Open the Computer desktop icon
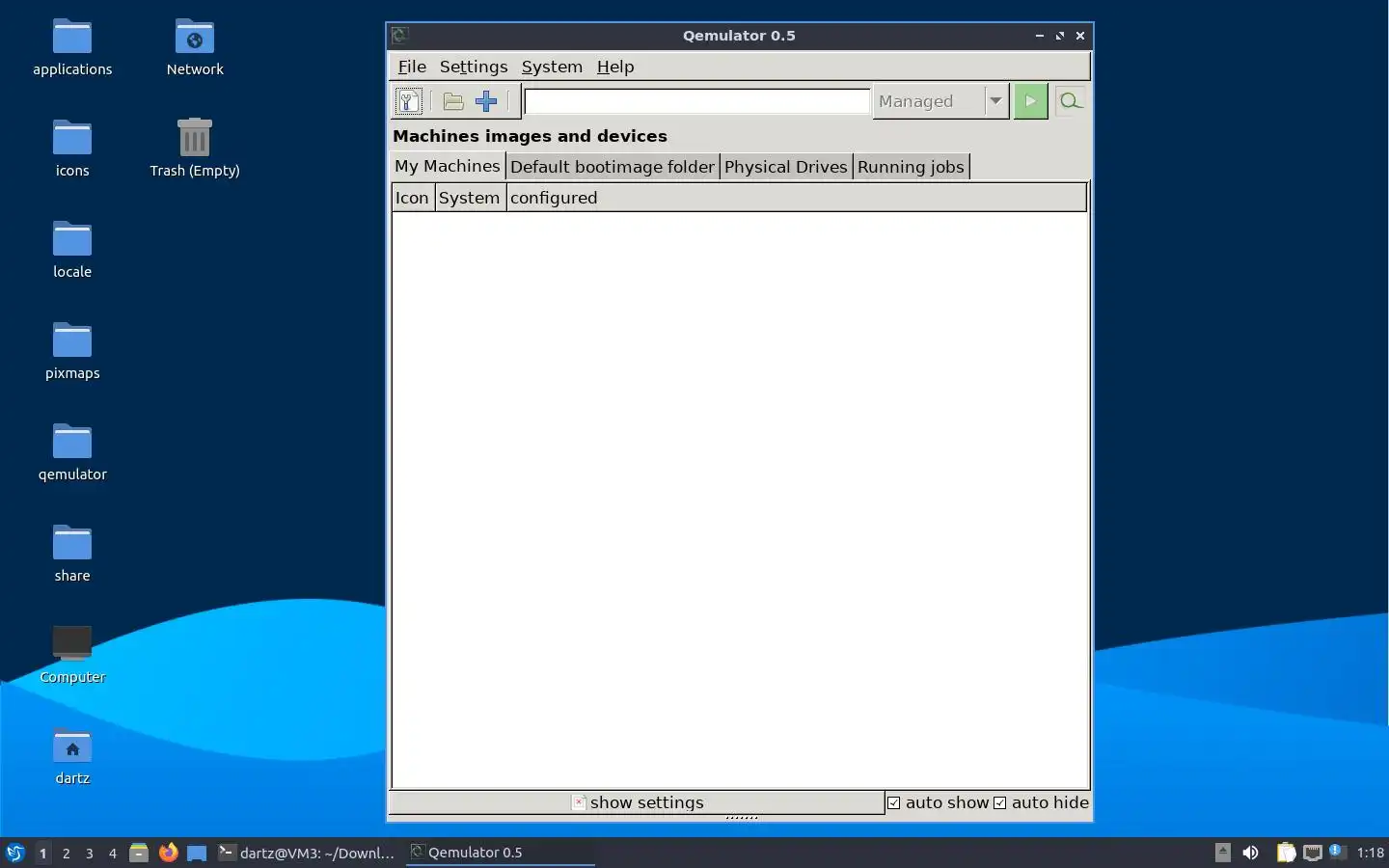The image size is (1389, 868). pyautogui.click(x=72, y=655)
